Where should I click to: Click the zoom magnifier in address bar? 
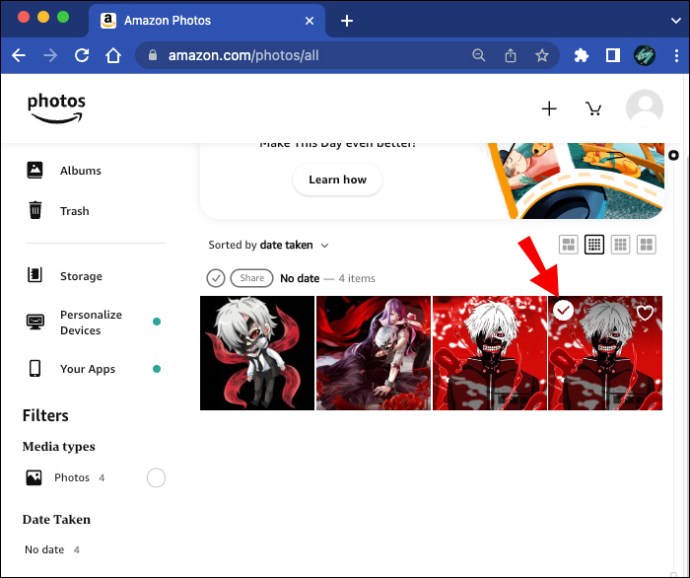pos(478,55)
